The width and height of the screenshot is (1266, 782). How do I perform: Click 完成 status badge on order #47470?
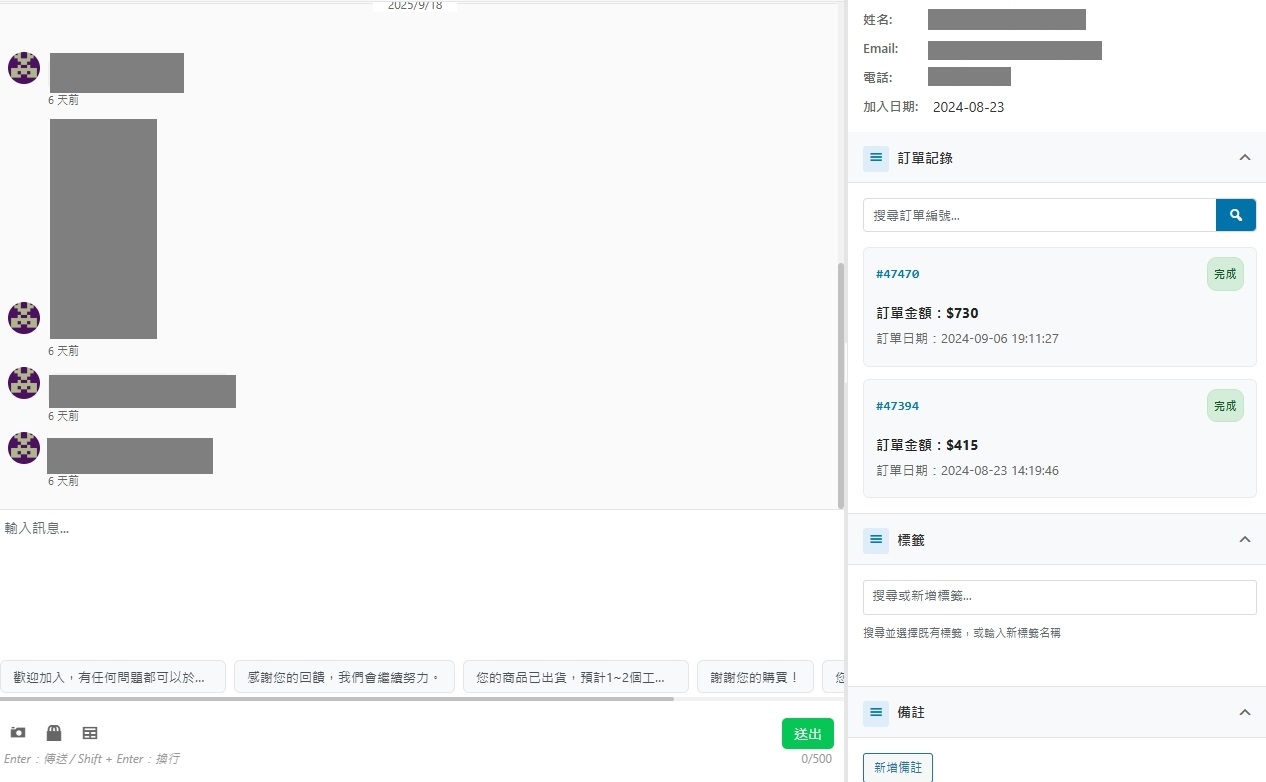click(1225, 274)
